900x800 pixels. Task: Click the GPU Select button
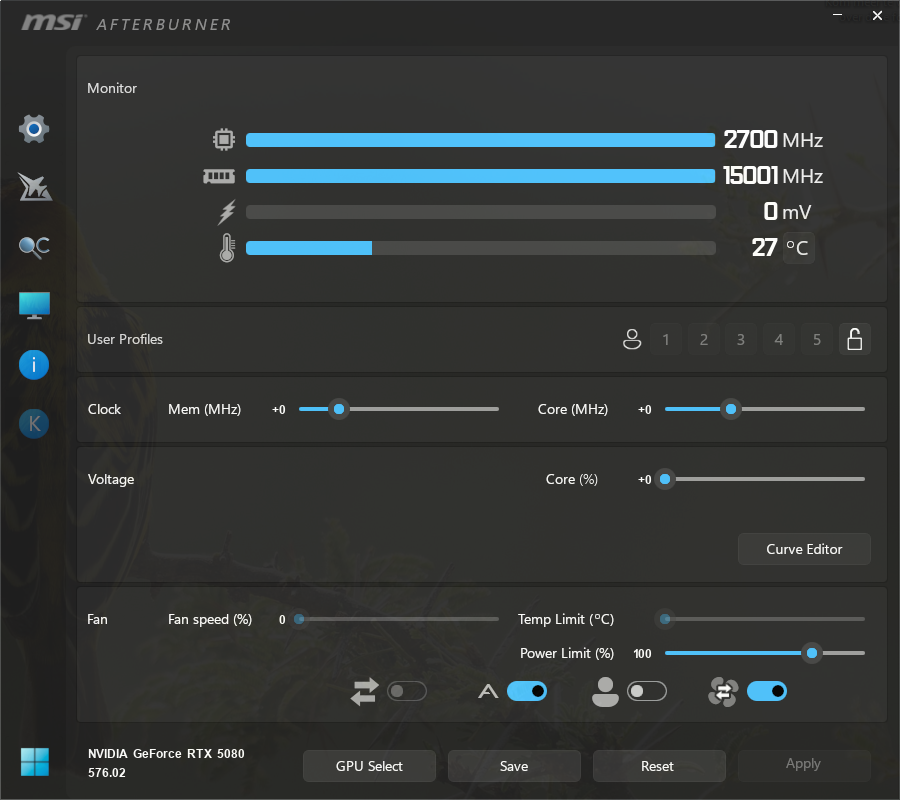(x=369, y=766)
